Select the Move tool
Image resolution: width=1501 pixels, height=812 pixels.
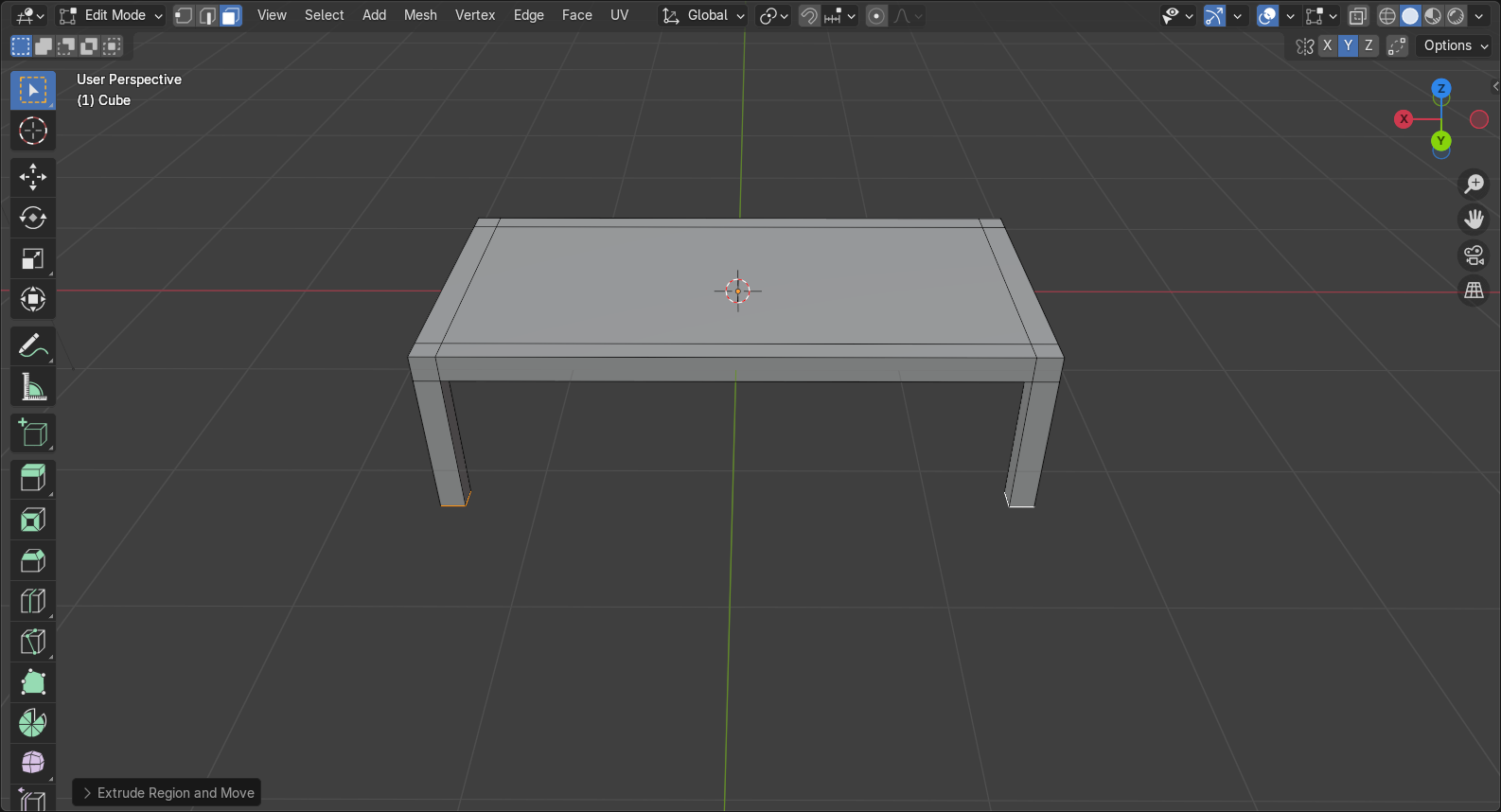[32, 177]
